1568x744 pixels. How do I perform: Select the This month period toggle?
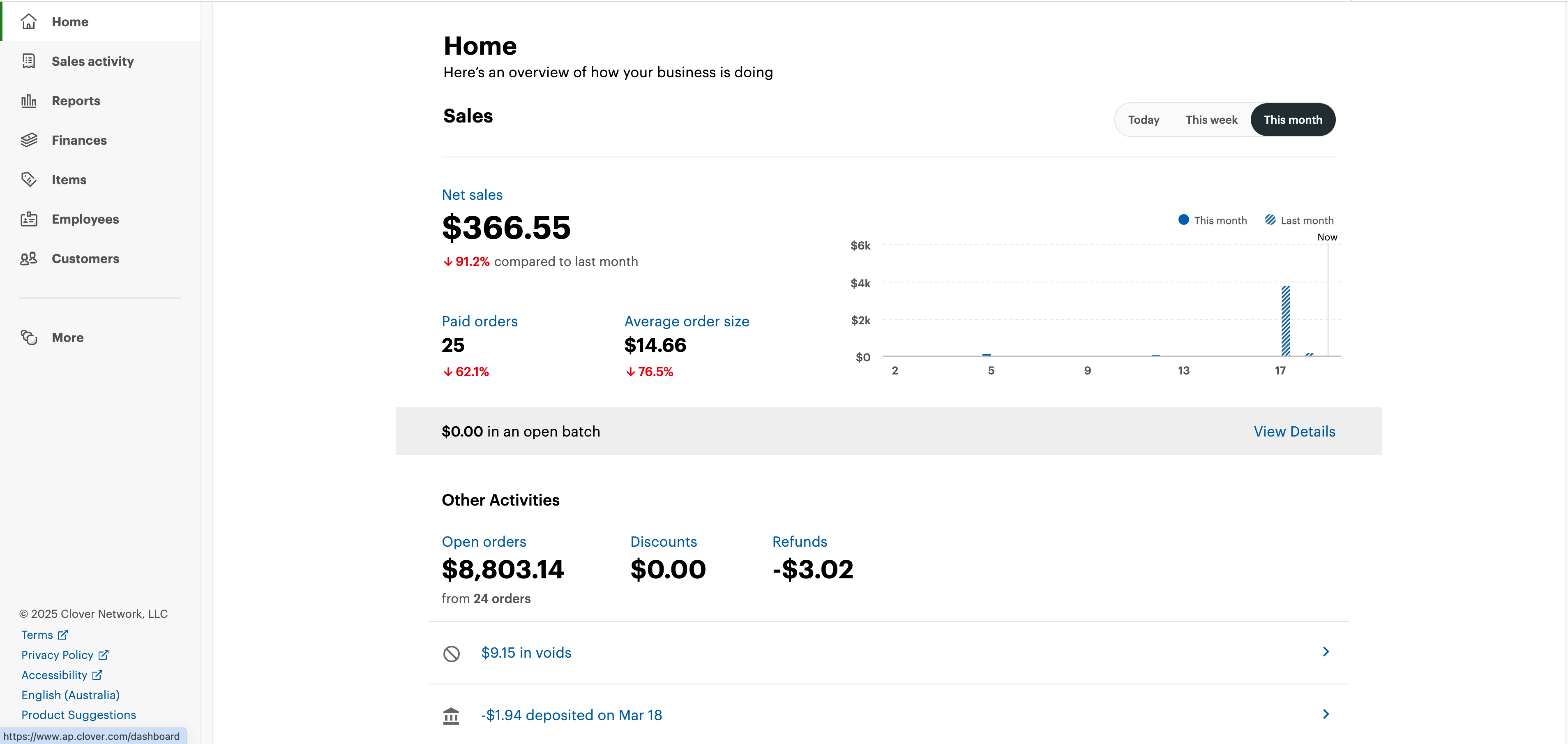pyautogui.click(x=1292, y=120)
